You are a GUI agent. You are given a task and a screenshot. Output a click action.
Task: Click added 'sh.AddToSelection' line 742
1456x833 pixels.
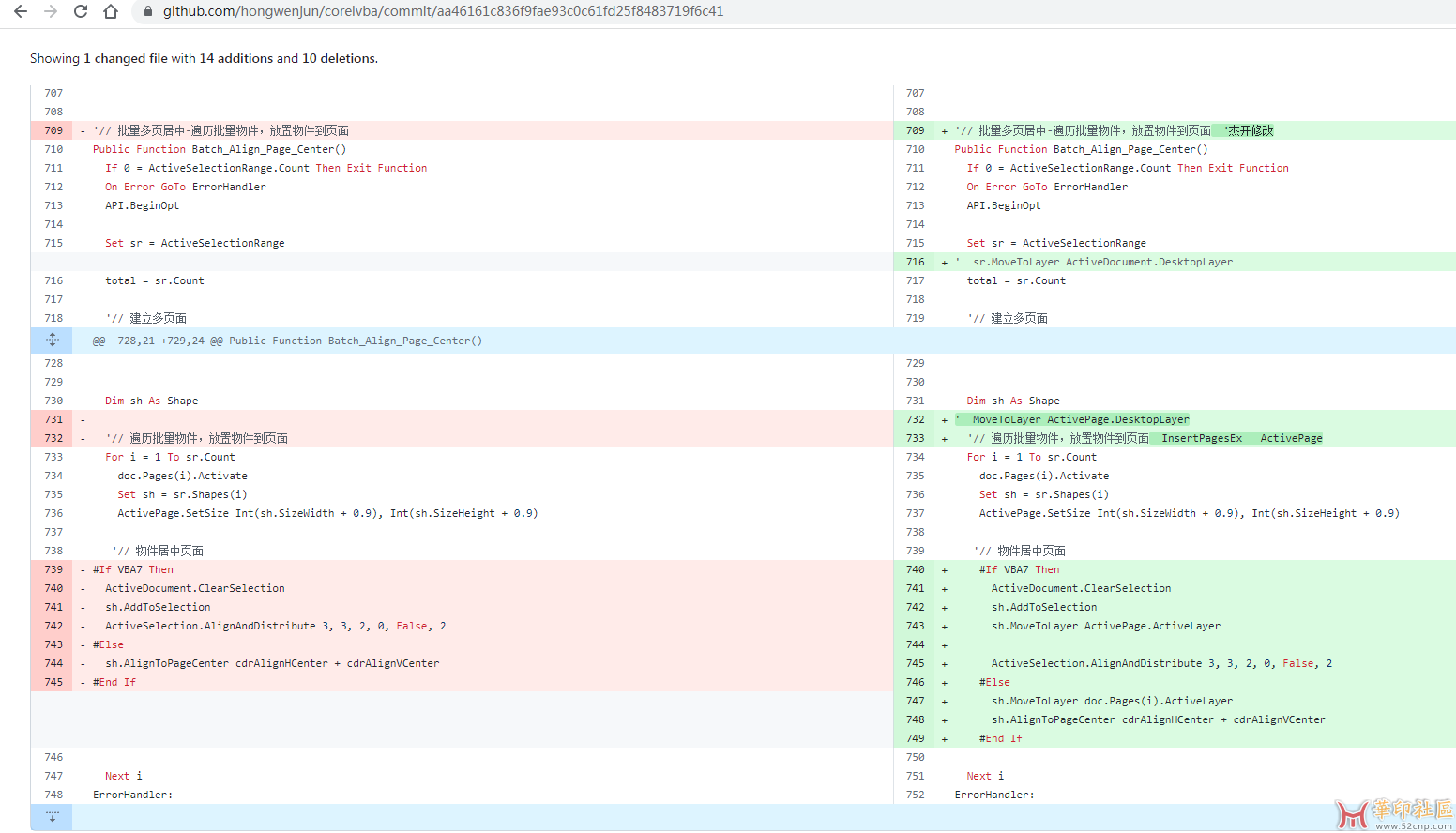(1044, 607)
